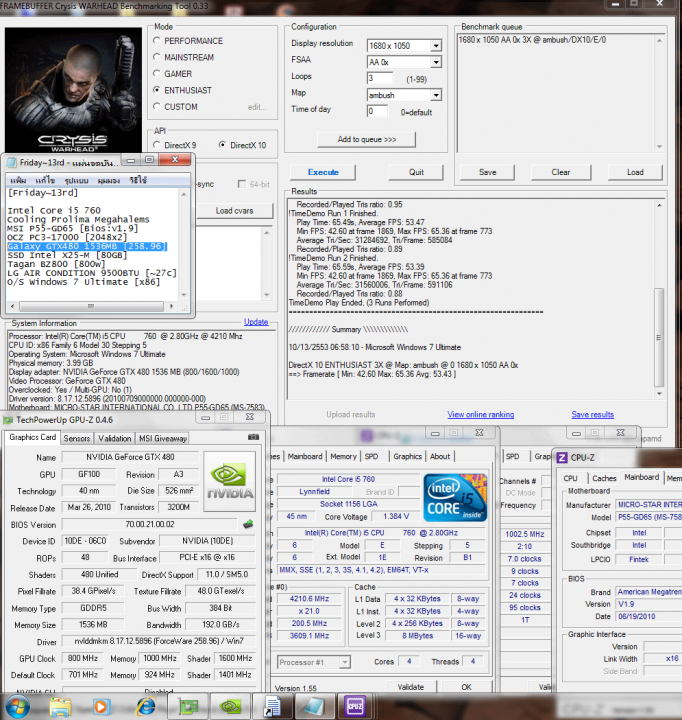Open the document shortcut taskbar button
Image resolution: width=682 pixels, height=720 pixels.
272,706
